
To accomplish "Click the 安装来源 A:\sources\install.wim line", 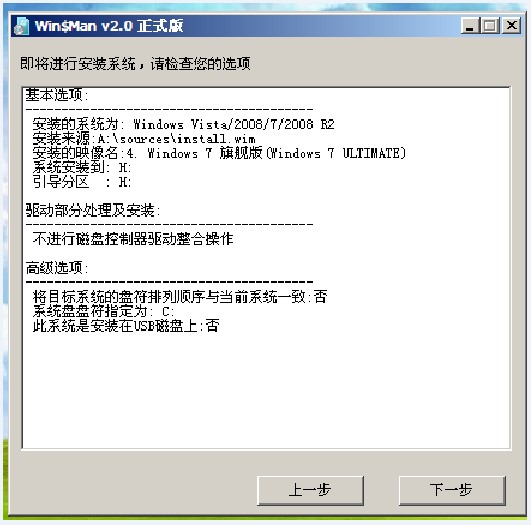I will [x=144, y=139].
